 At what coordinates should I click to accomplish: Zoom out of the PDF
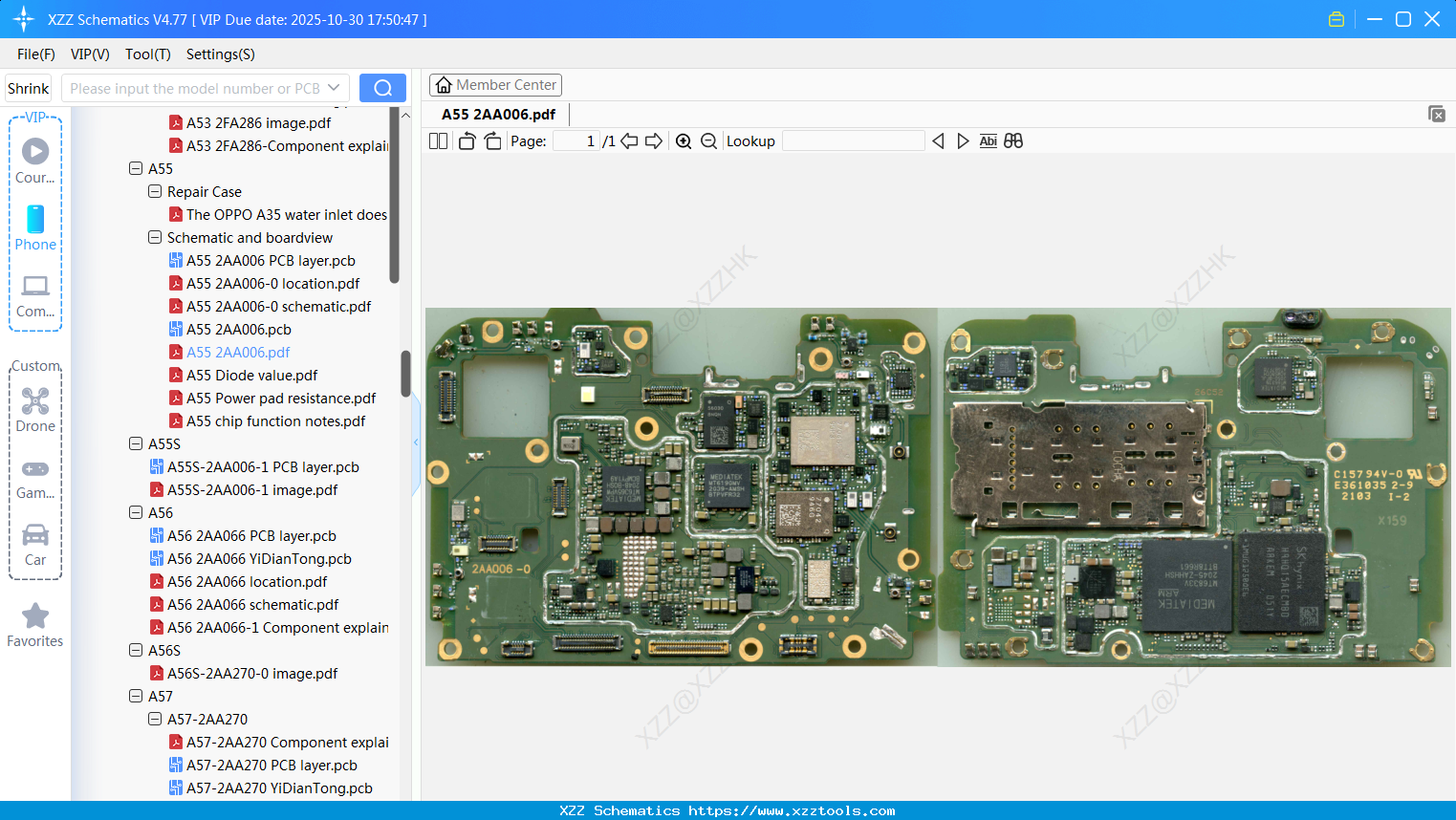coord(708,141)
